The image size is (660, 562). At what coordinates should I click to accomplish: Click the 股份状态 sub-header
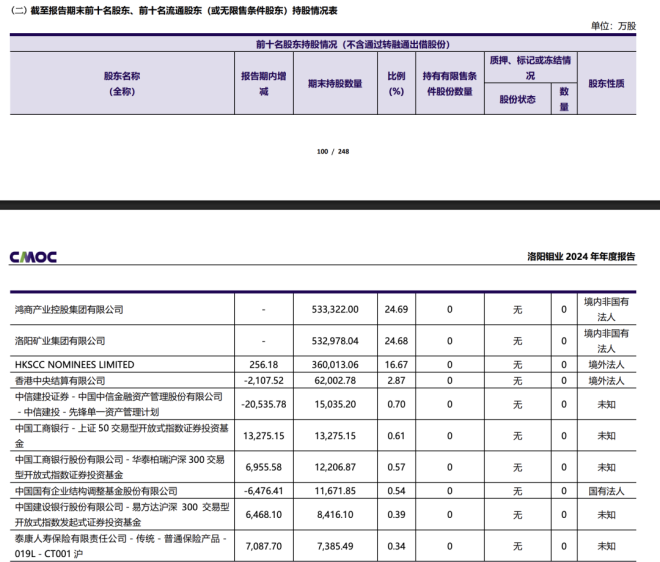pyautogui.click(x=517, y=99)
